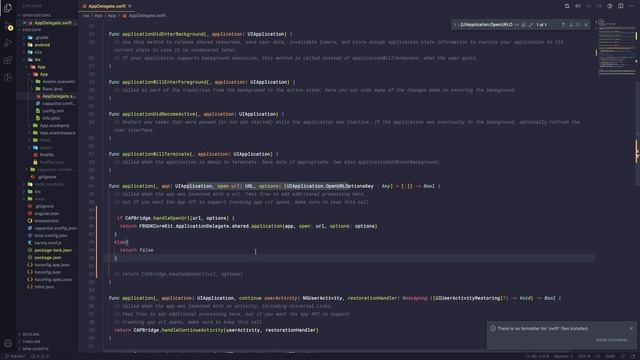
Task: Open ionic.config.json in file tree
Action: point(51,236)
